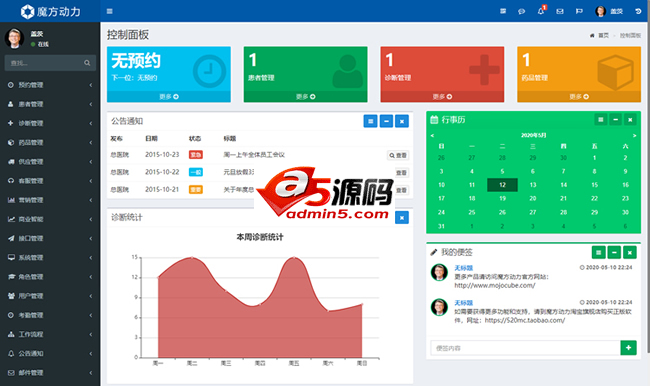Collapse the 我的便签 notes panel

pyautogui.click(x=614, y=252)
